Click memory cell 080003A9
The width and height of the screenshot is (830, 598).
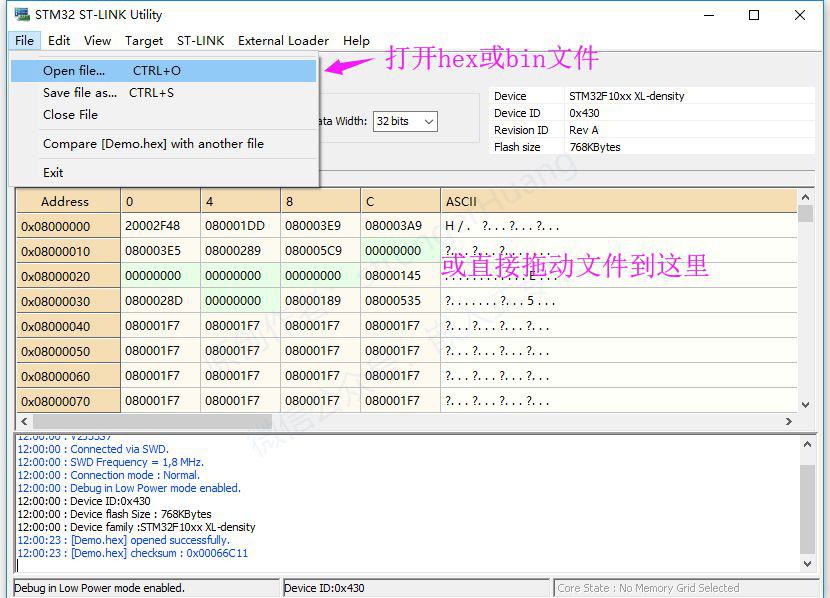click(400, 226)
